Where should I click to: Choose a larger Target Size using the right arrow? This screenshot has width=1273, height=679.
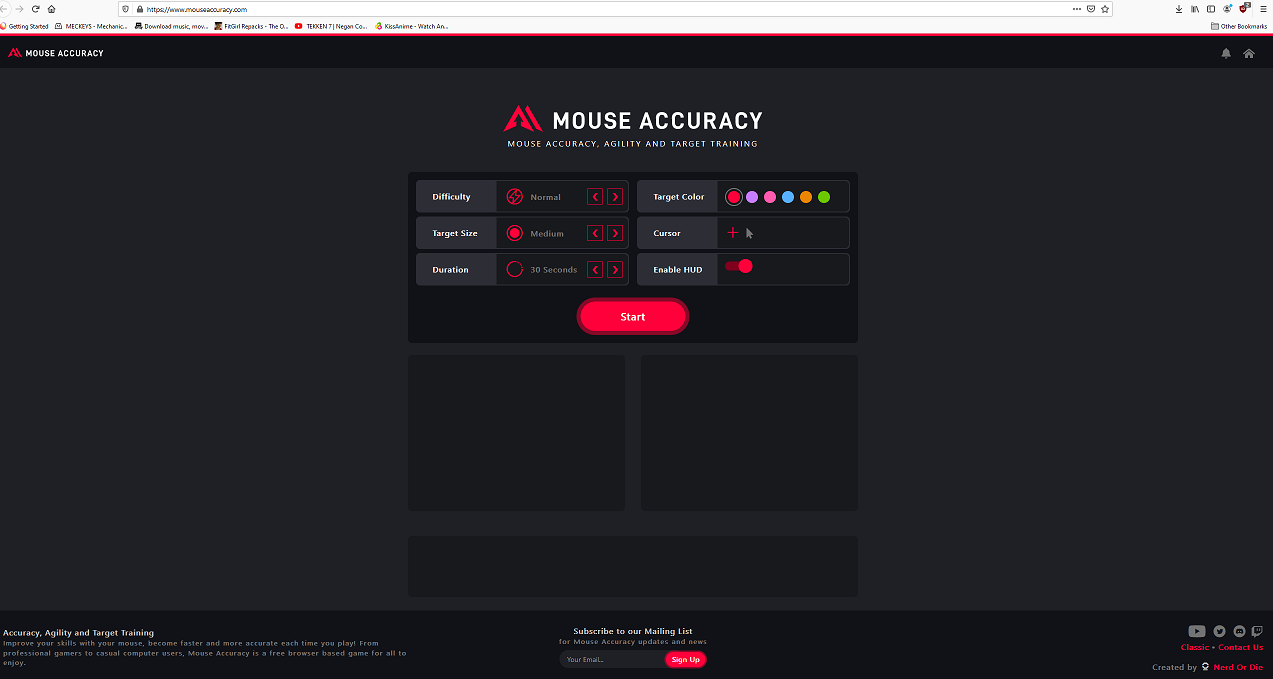pyautogui.click(x=615, y=233)
